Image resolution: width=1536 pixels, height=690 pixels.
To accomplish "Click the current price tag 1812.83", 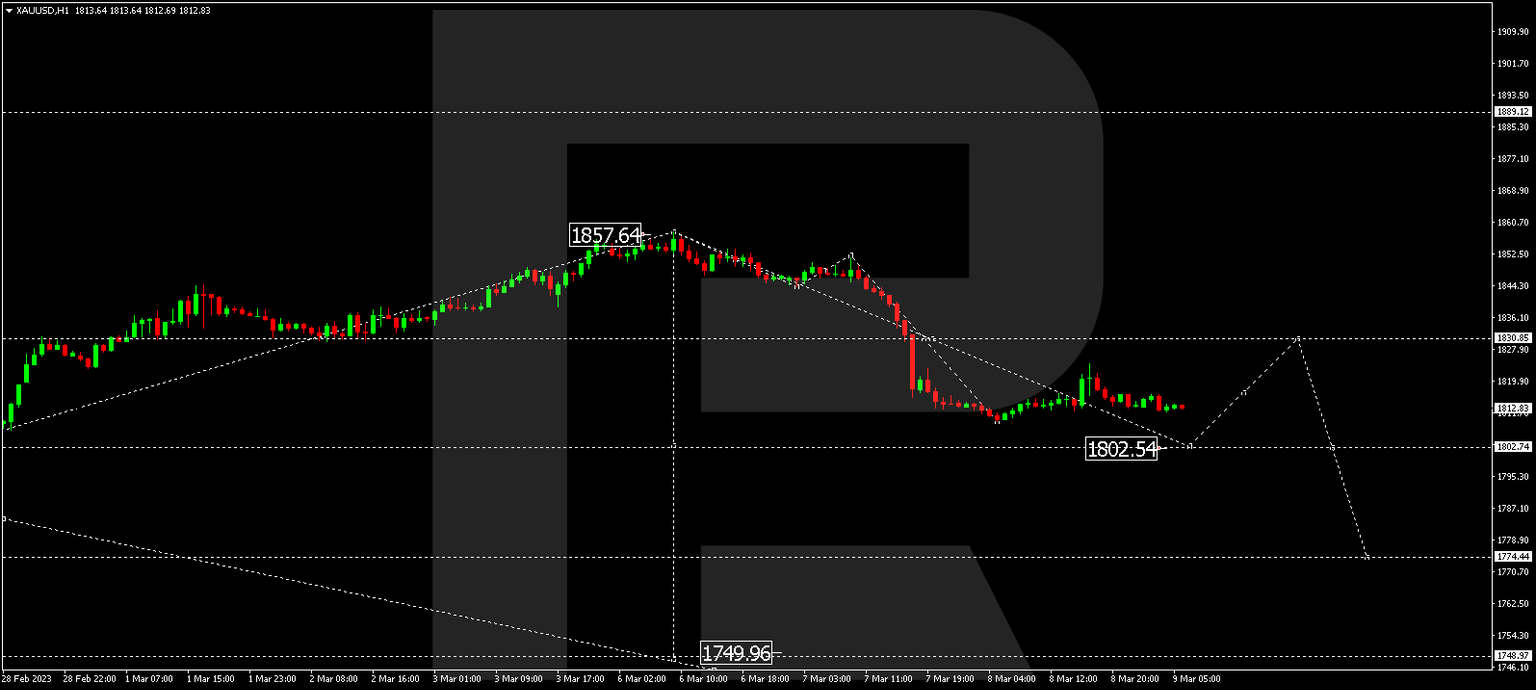I will (x=1512, y=407).
